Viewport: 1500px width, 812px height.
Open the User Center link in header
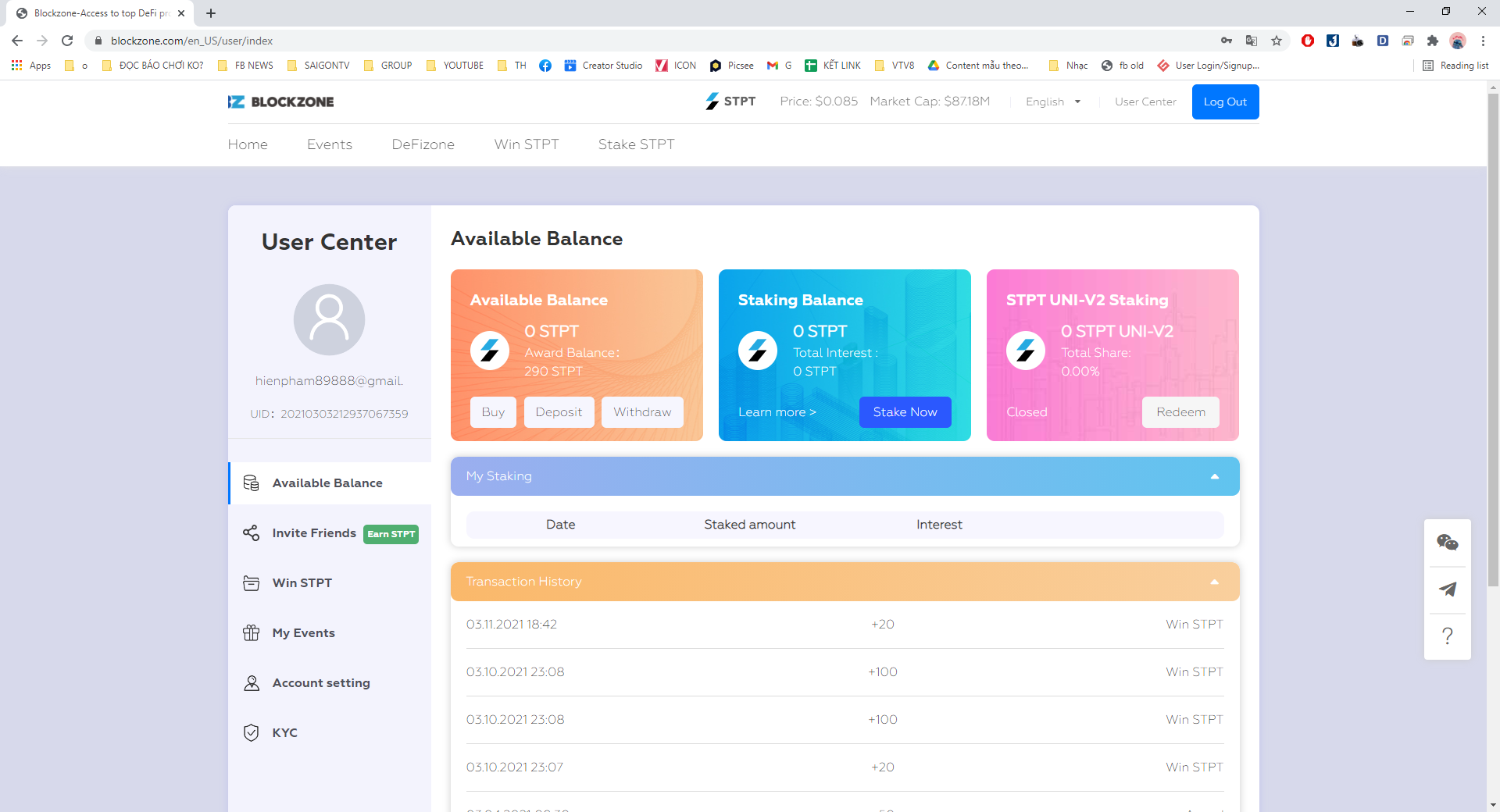[1145, 101]
